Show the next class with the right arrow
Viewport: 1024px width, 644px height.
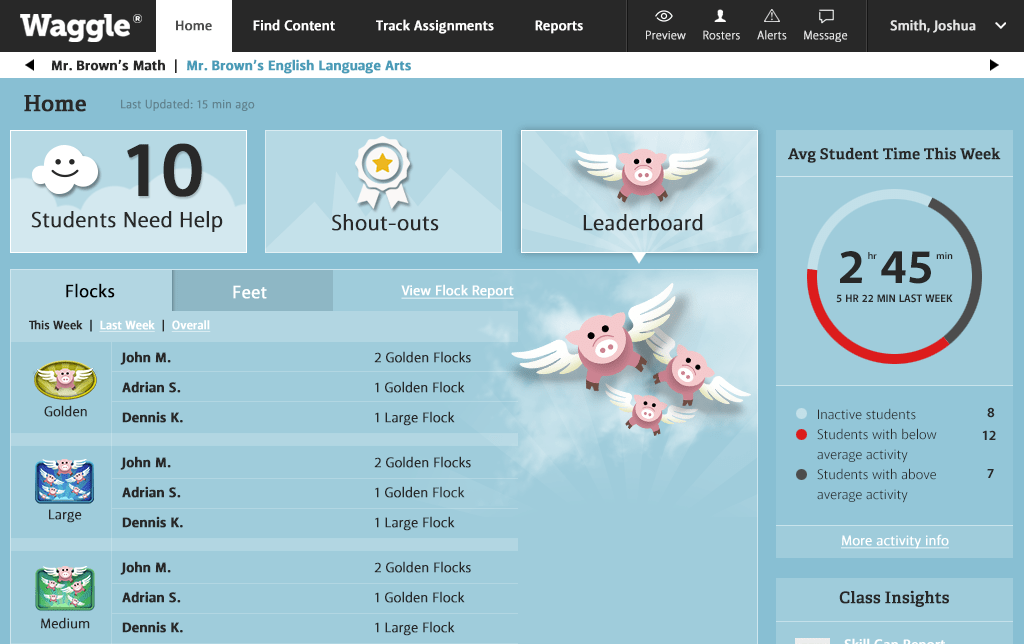[994, 65]
